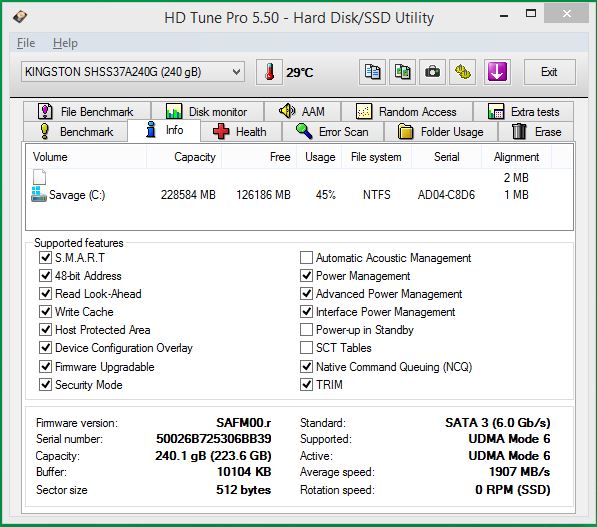Image resolution: width=597 pixels, height=527 pixels.
Task: Click the SAFM00.r firmware version value
Action: [244, 423]
